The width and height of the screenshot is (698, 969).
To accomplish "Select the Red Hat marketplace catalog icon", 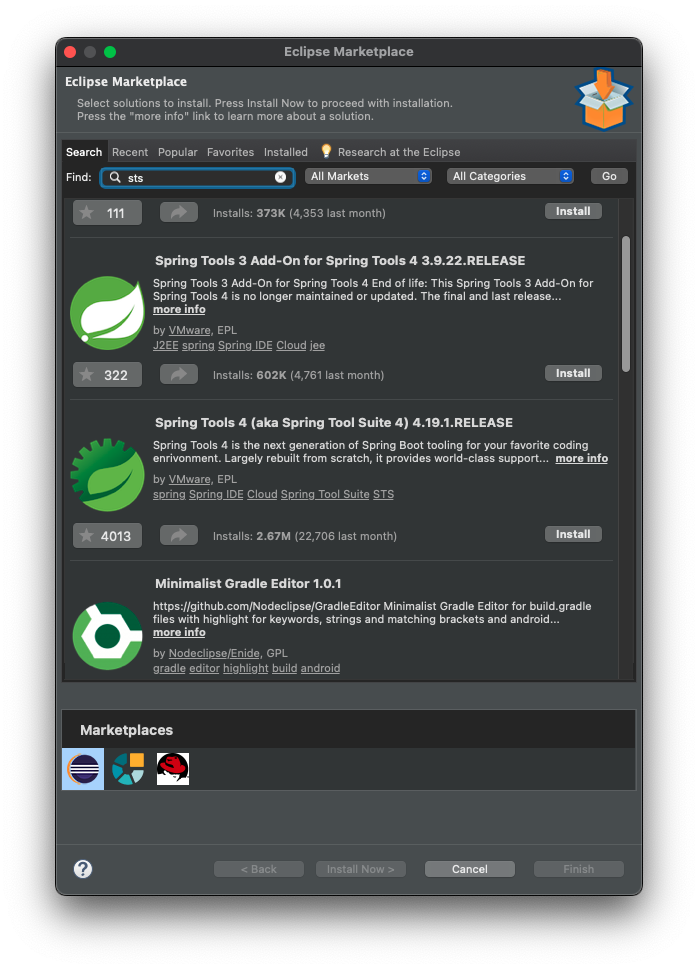I will 172,769.
